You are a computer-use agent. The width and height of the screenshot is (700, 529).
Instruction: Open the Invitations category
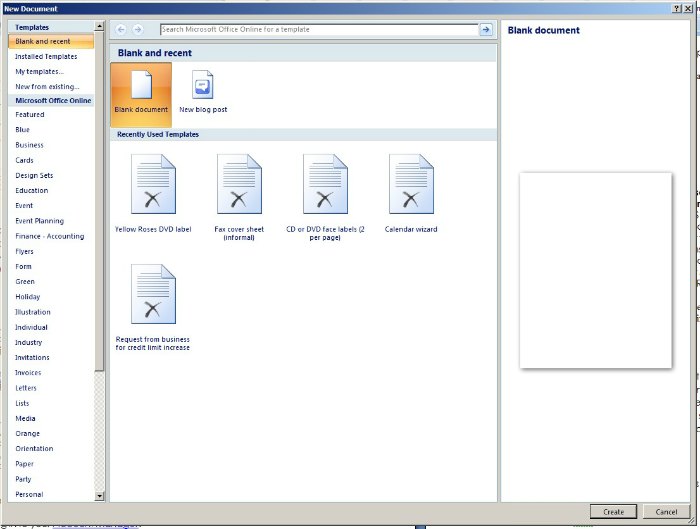click(32, 357)
